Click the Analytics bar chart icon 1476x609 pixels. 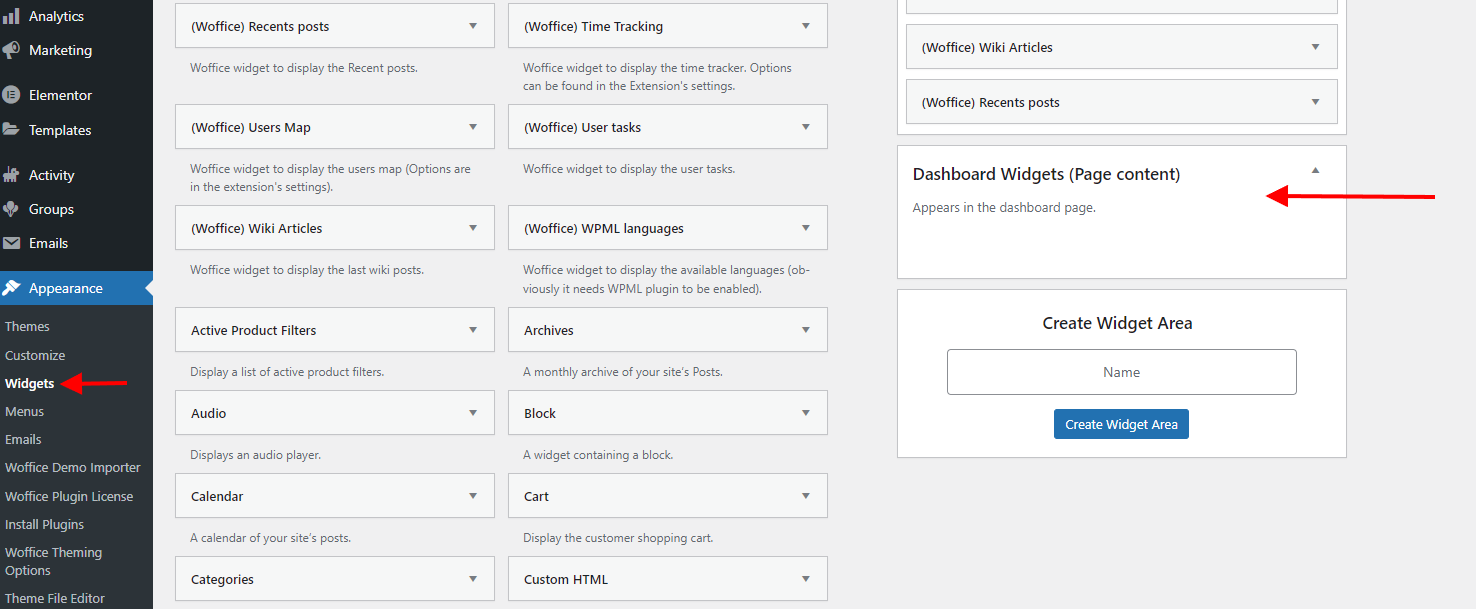pyautogui.click(x=11, y=17)
